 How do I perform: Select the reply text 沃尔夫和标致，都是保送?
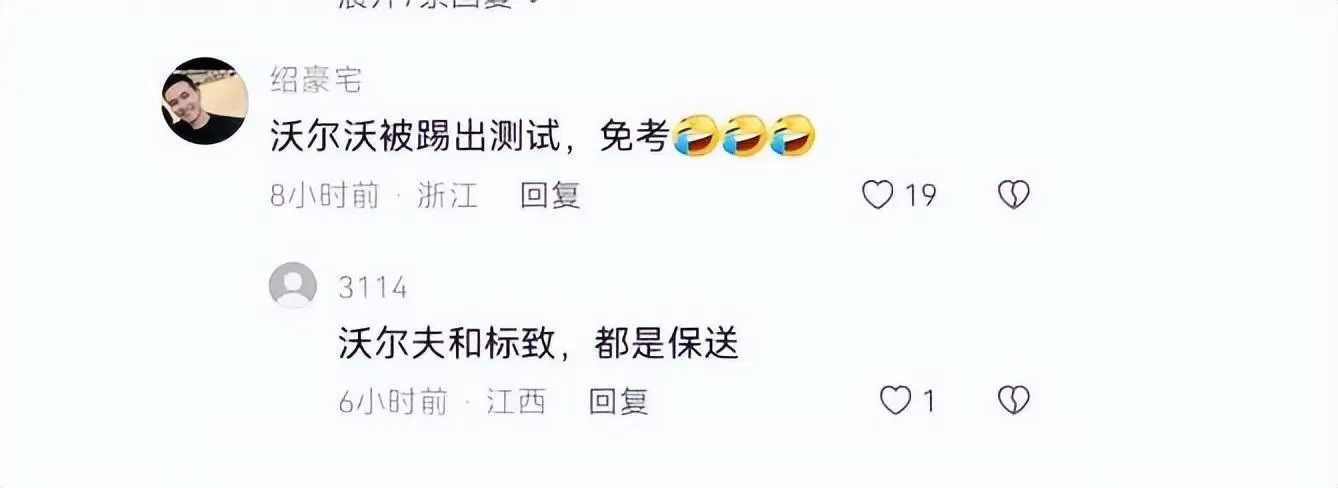click(538, 344)
